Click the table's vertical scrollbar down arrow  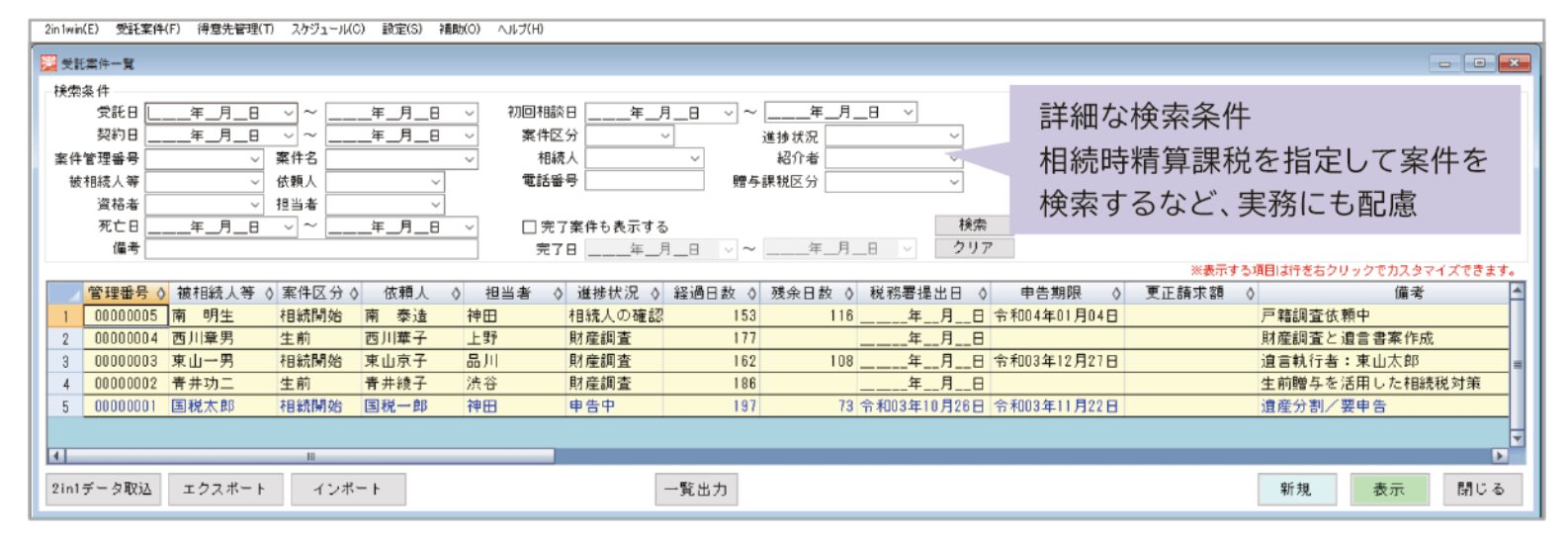click(x=1517, y=438)
